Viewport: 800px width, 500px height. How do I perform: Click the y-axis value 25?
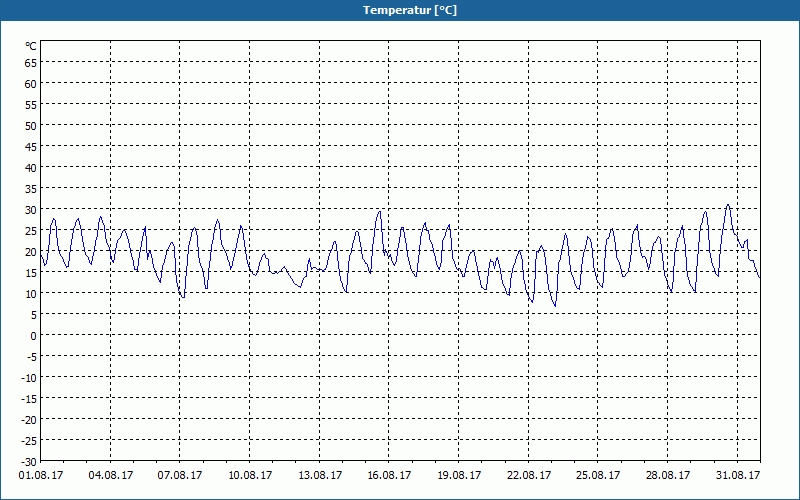[31, 231]
